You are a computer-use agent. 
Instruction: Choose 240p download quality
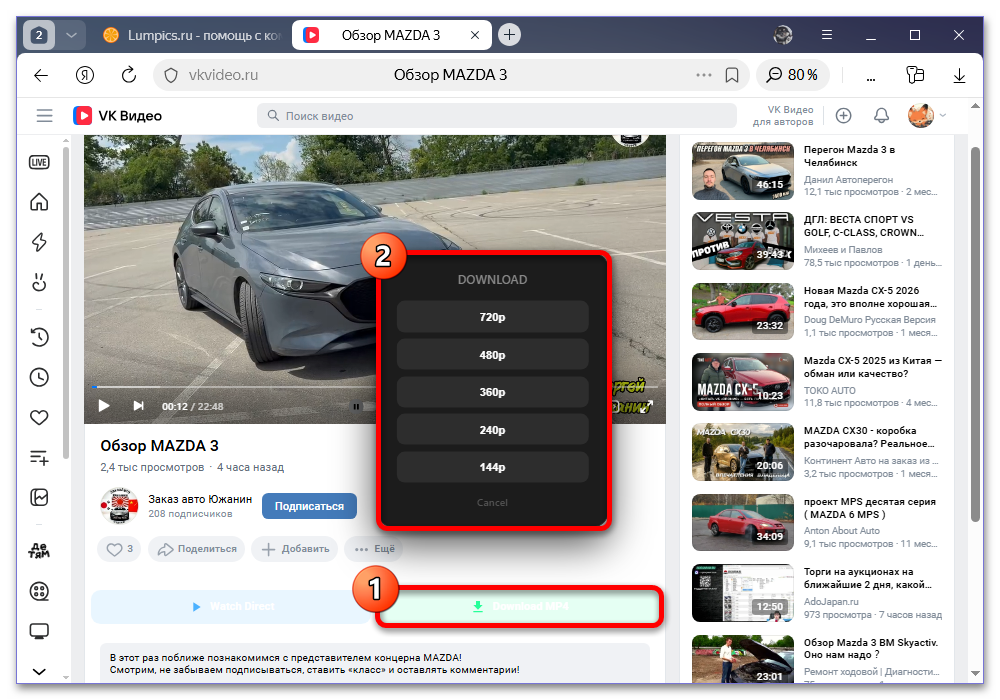pyautogui.click(x=492, y=430)
